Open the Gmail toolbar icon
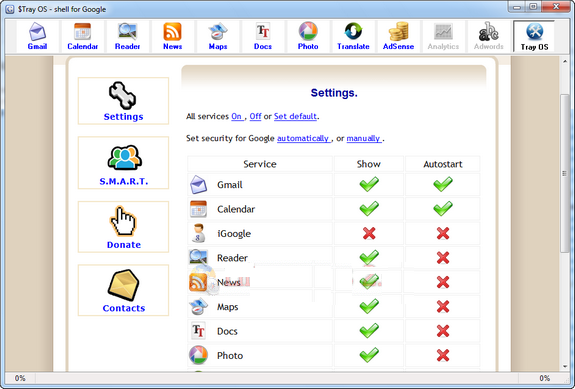Viewport: 575px width, 389px height. pyautogui.click(x=37, y=36)
